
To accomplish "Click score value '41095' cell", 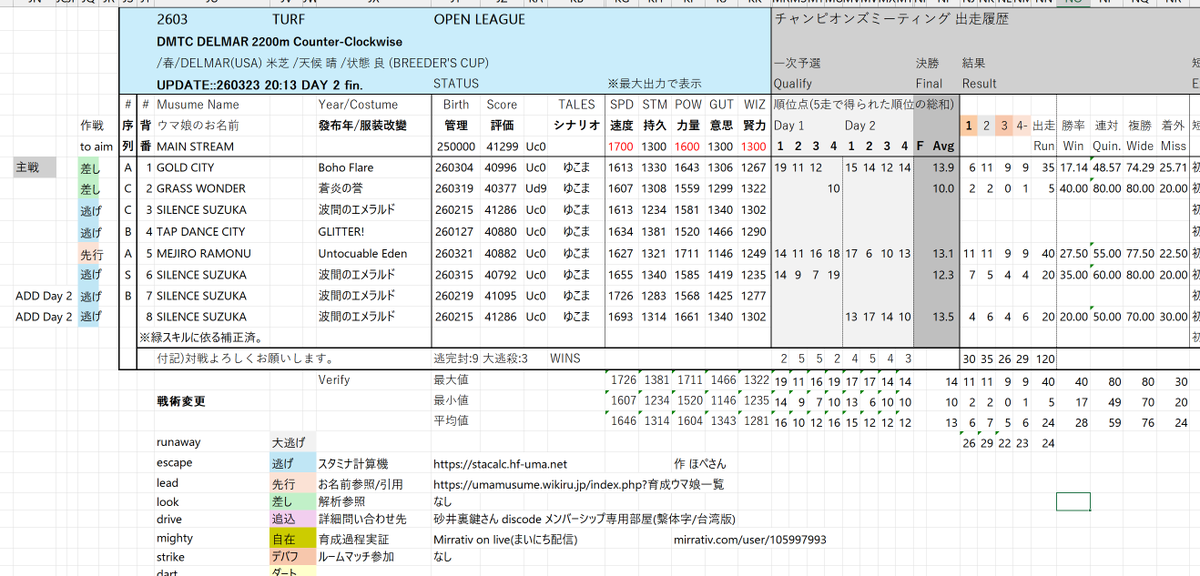I will click(x=502, y=297).
